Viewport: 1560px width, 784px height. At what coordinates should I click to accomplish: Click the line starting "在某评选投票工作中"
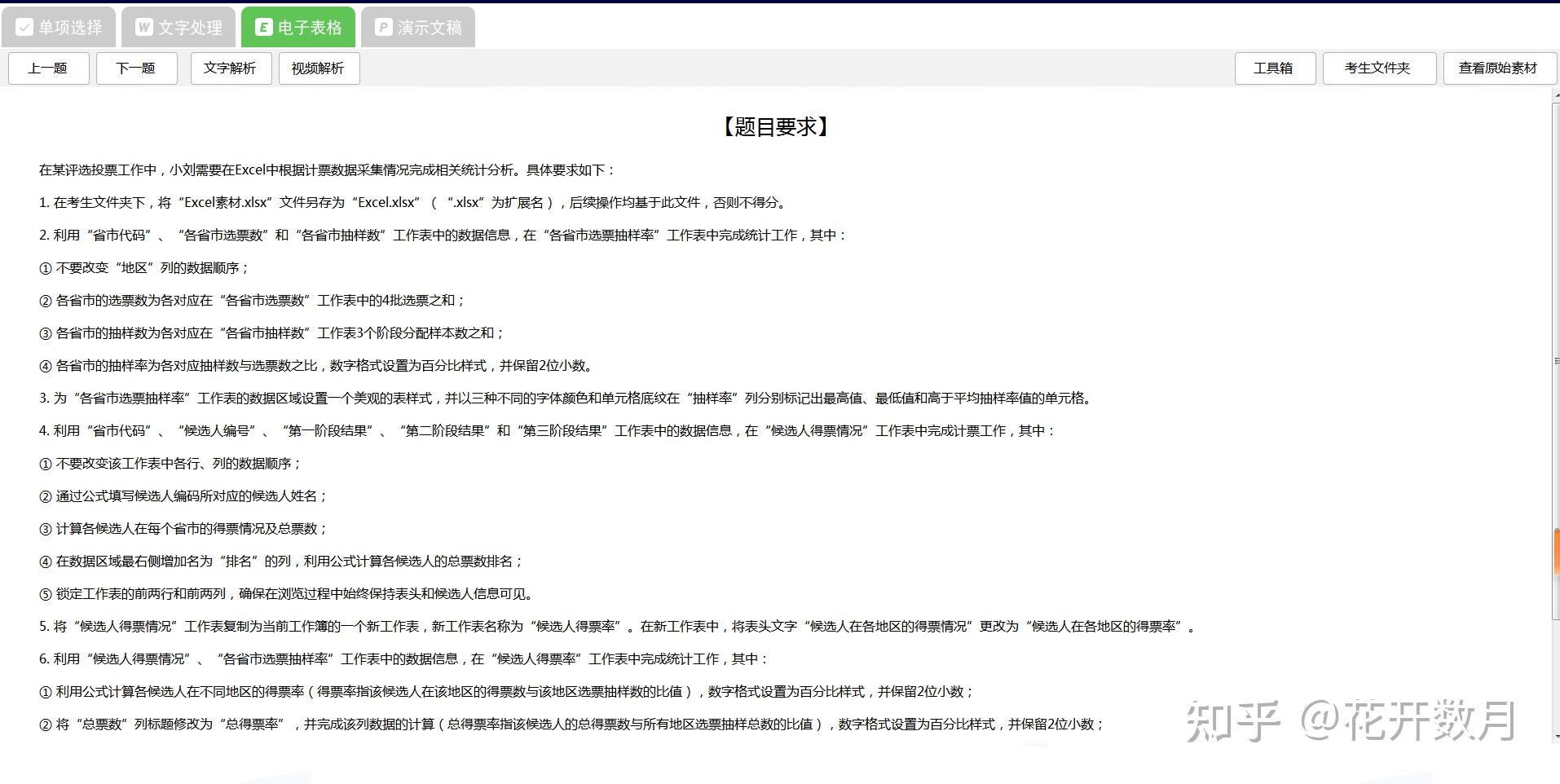(328, 170)
